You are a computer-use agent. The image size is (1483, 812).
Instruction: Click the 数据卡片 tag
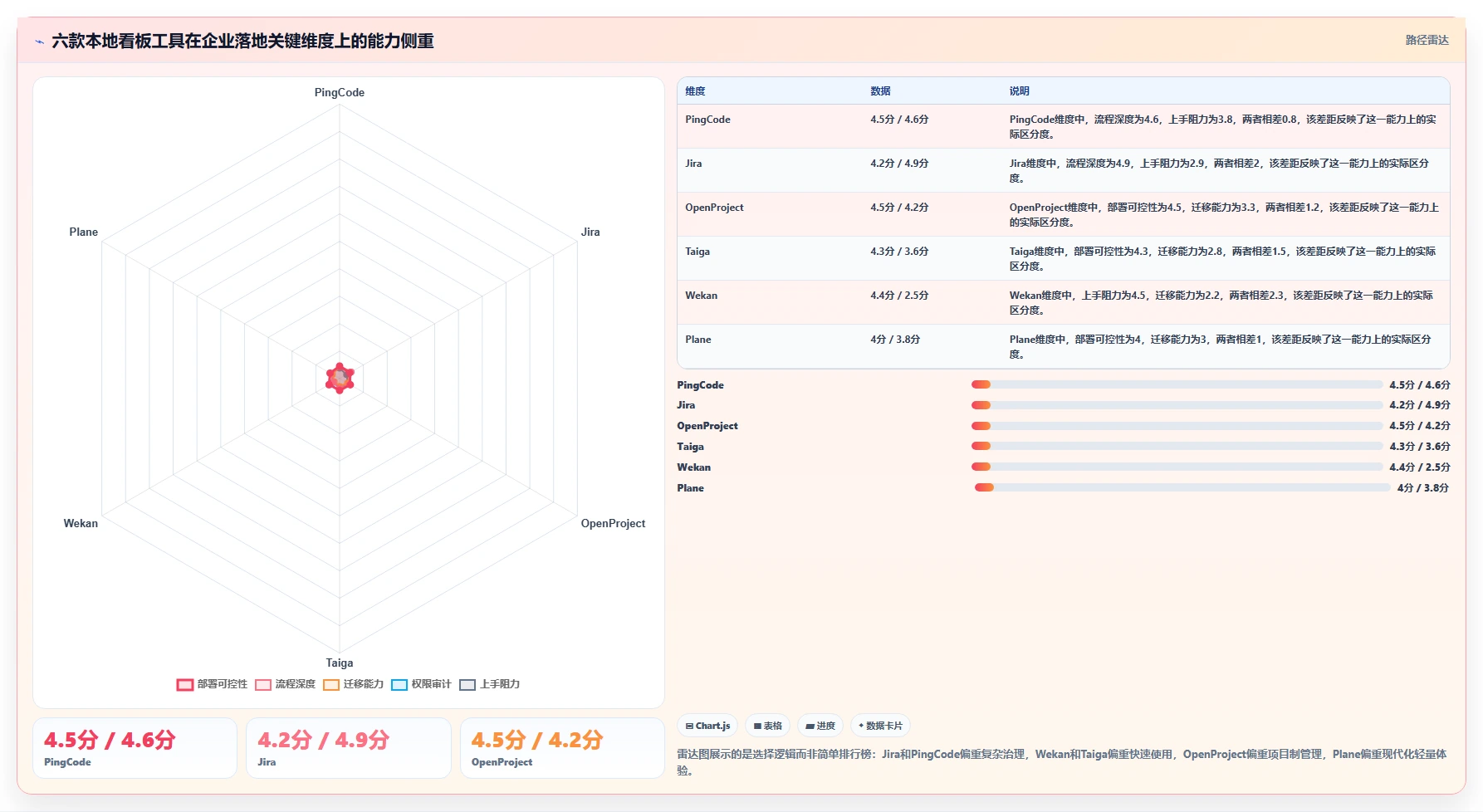click(880, 726)
